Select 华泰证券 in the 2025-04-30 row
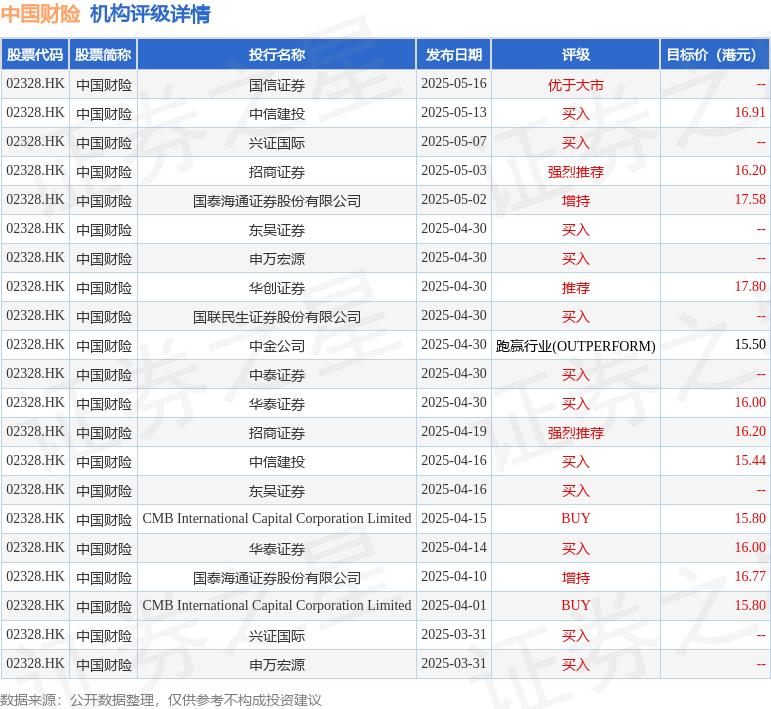771x709 pixels. pos(277,404)
